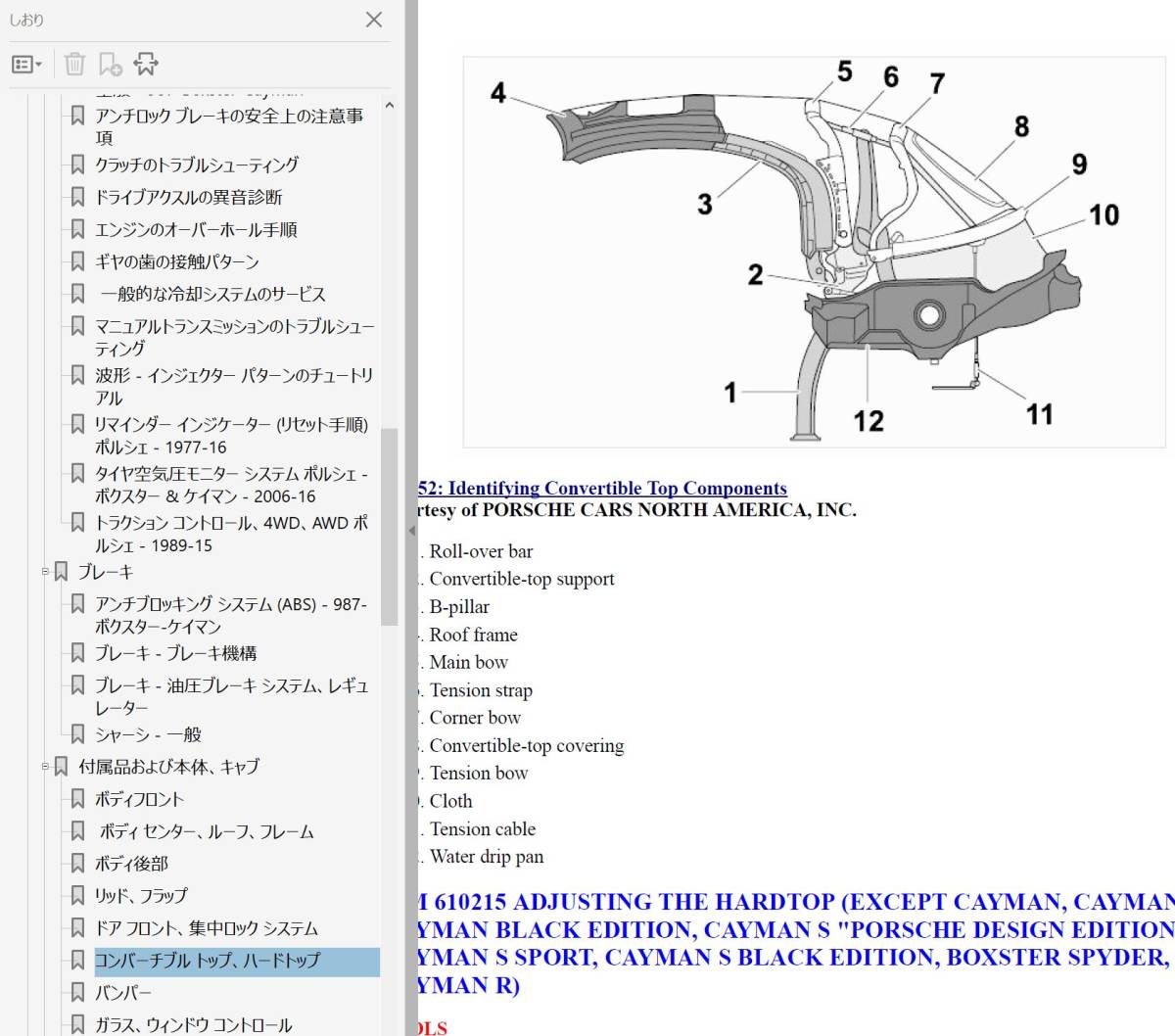Viewport: 1175px width, 1036px height.
Task: Click the convertible top components diagram
Action: [814, 253]
